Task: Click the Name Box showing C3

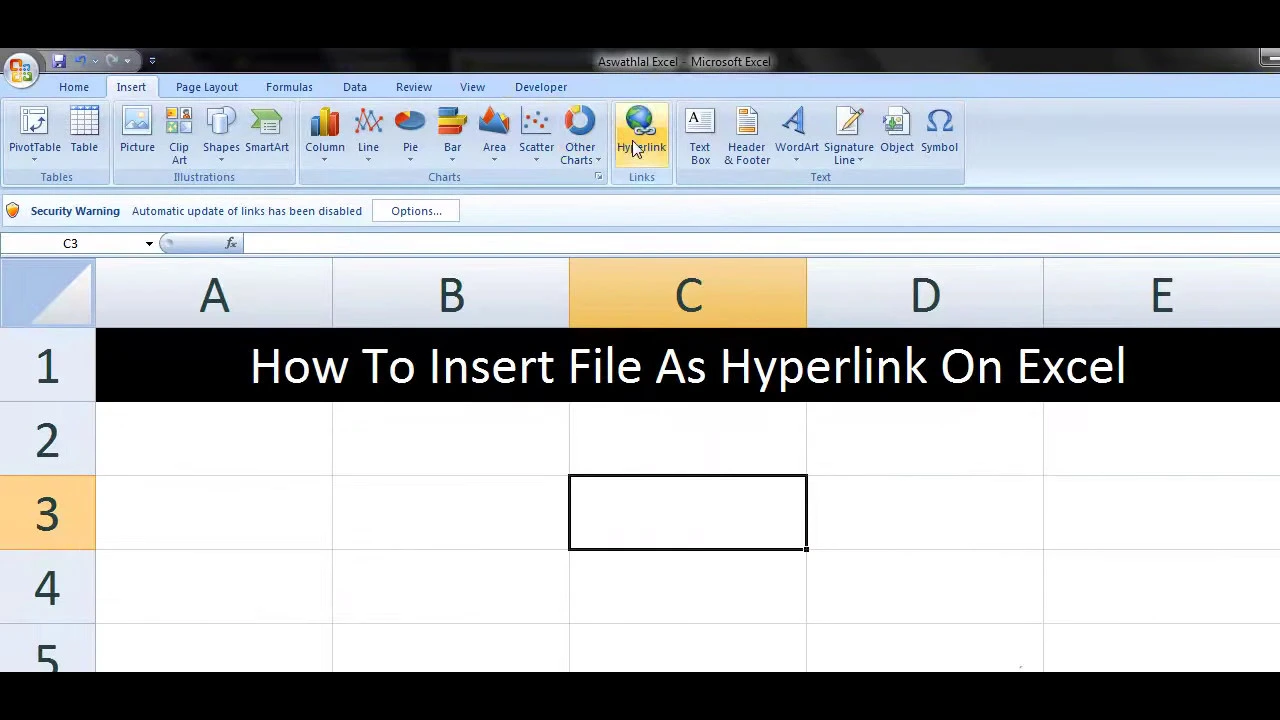Action: [x=71, y=244]
